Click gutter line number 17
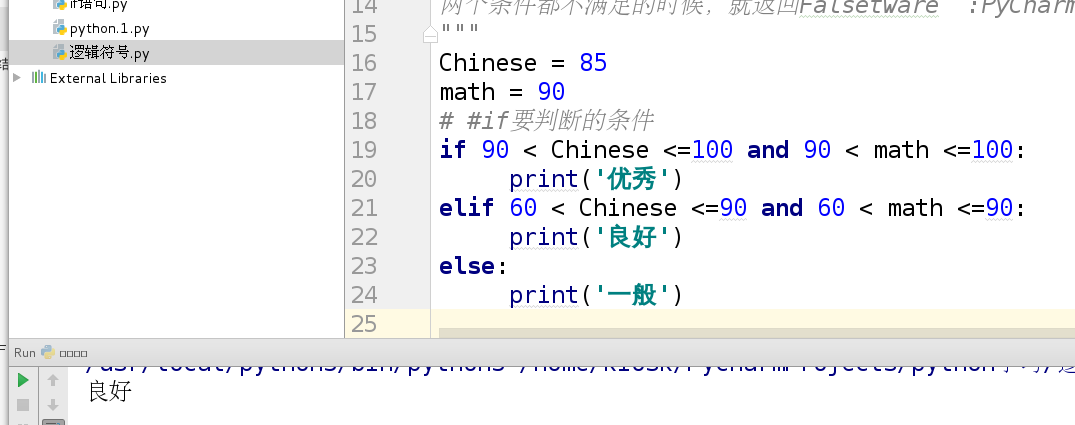 364,92
